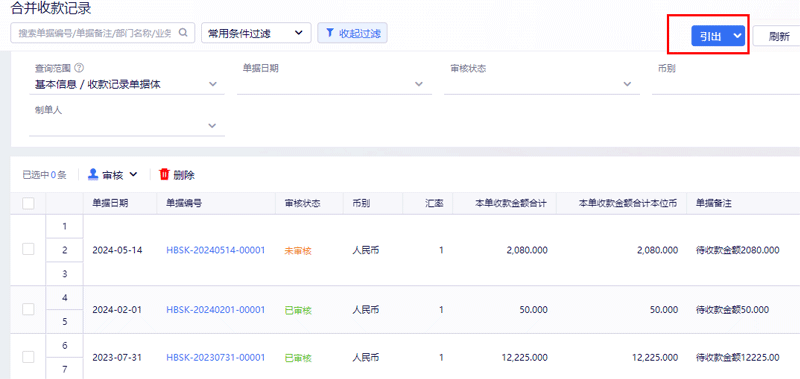
Task: Open the 制单人 filter dropdown
Action: coord(127,126)
